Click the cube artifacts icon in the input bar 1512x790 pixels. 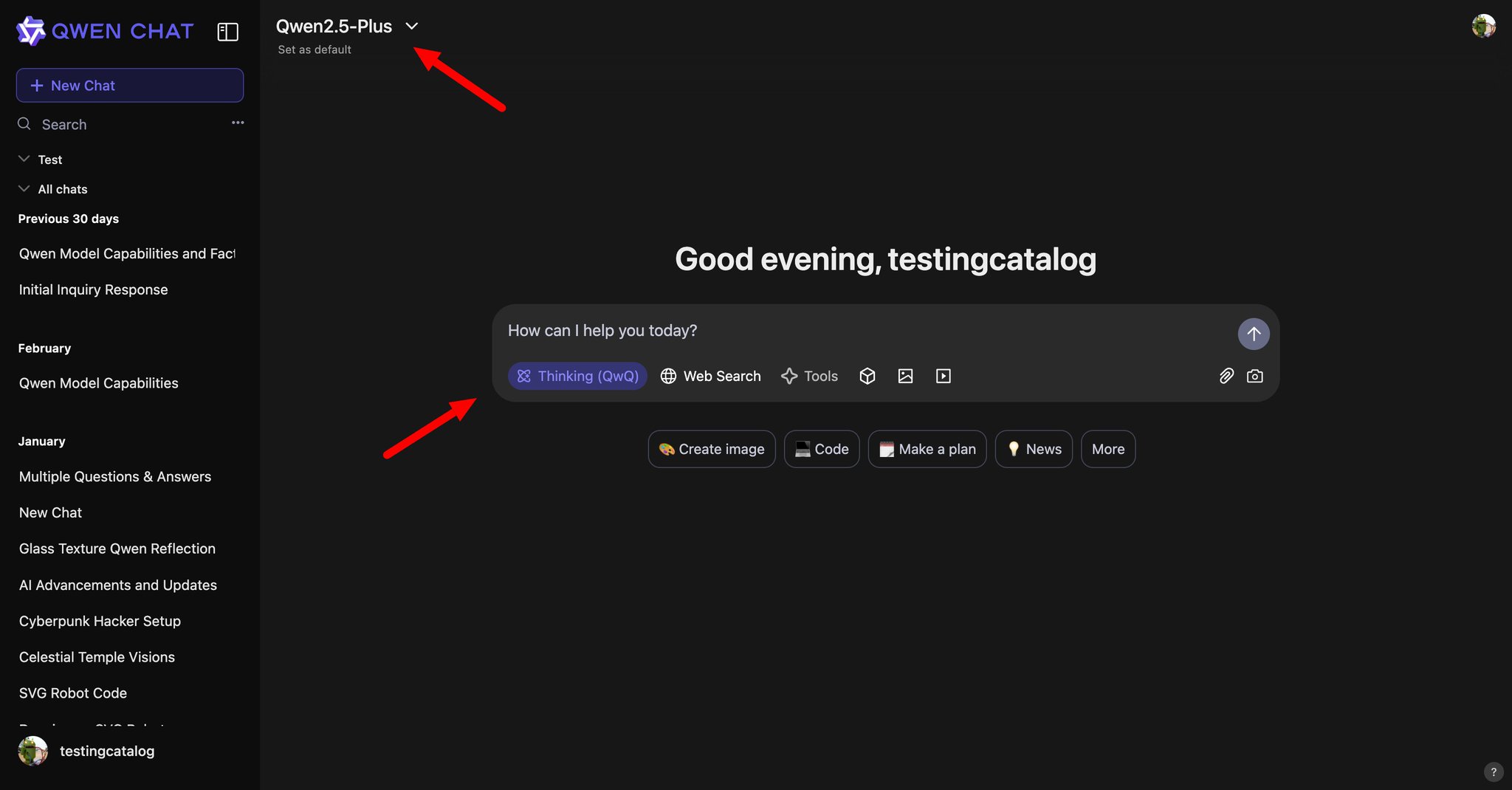867,376
